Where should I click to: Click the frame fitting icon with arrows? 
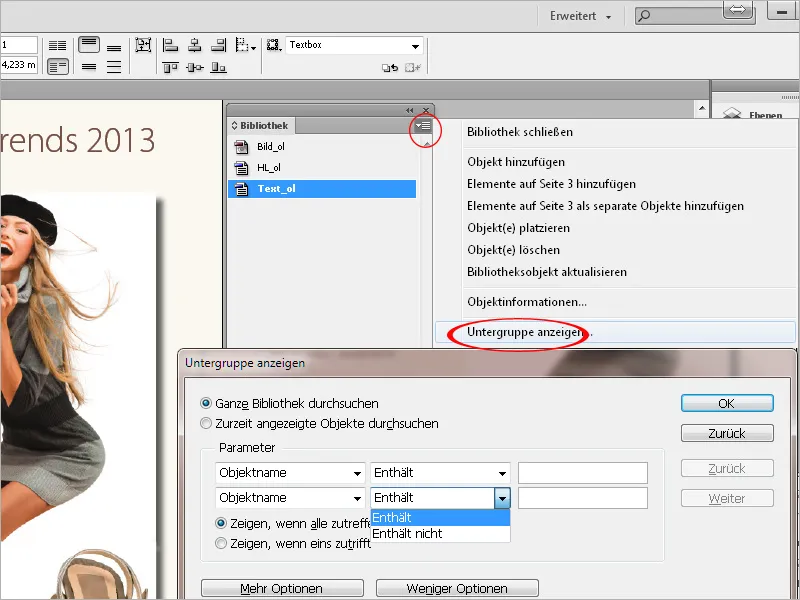143,45
